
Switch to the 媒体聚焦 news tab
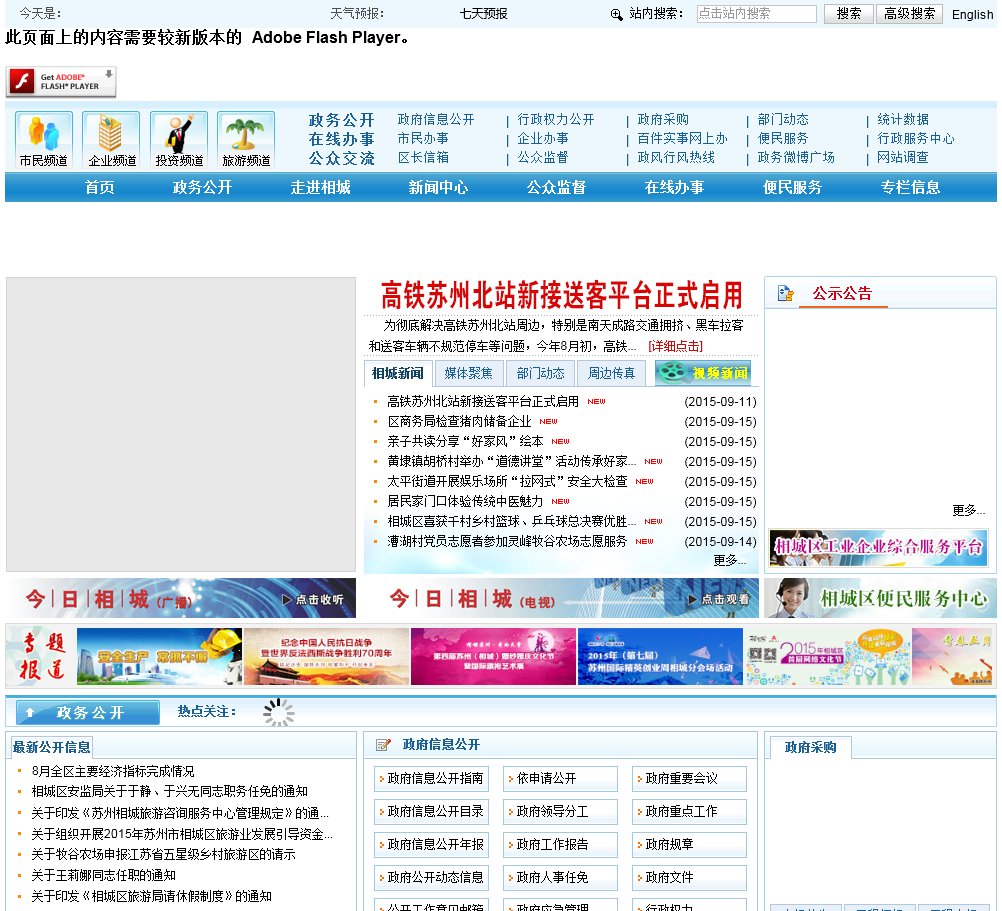point(468,373)
